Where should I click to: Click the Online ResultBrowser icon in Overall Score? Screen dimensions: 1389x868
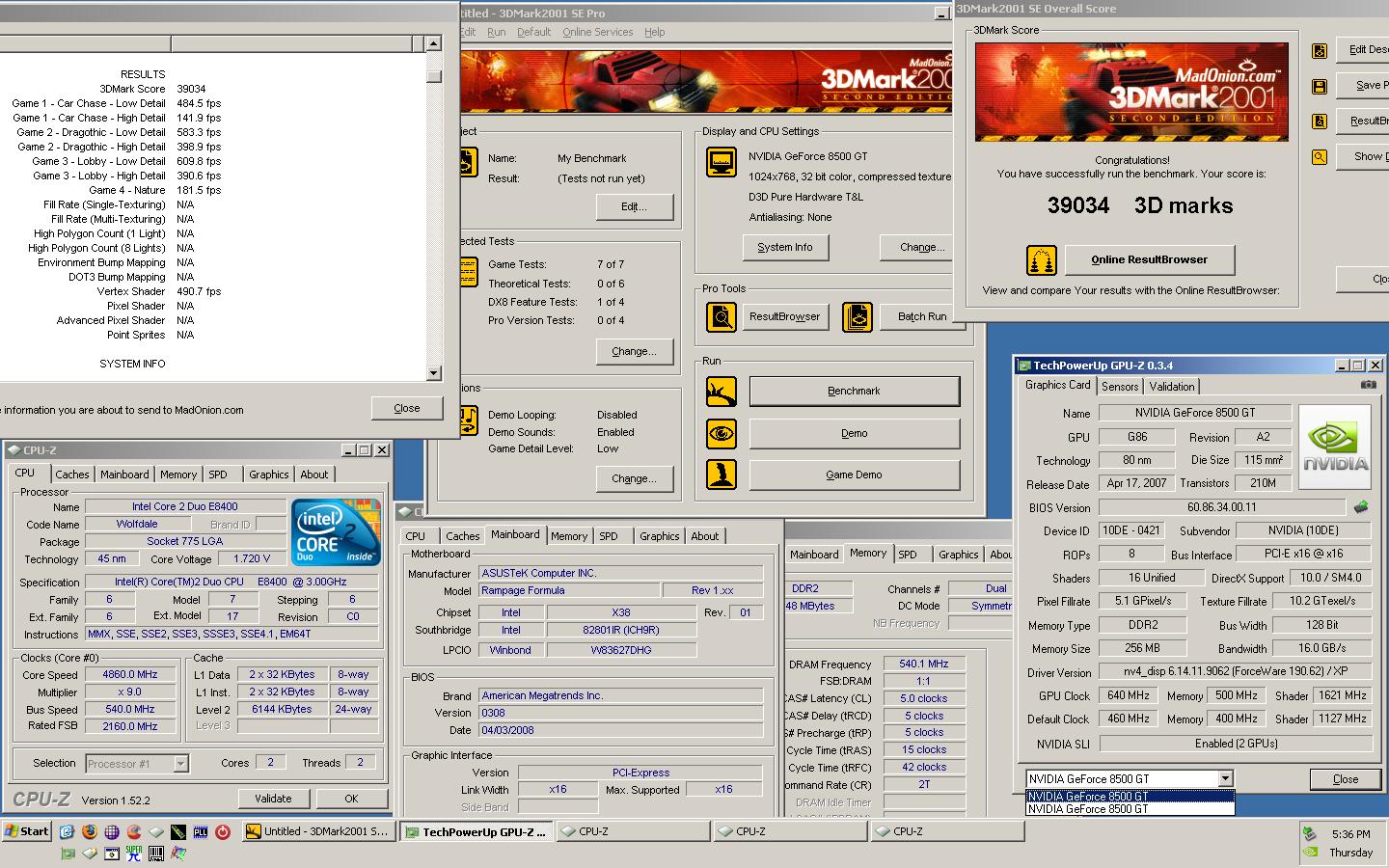pos(1041,259)
